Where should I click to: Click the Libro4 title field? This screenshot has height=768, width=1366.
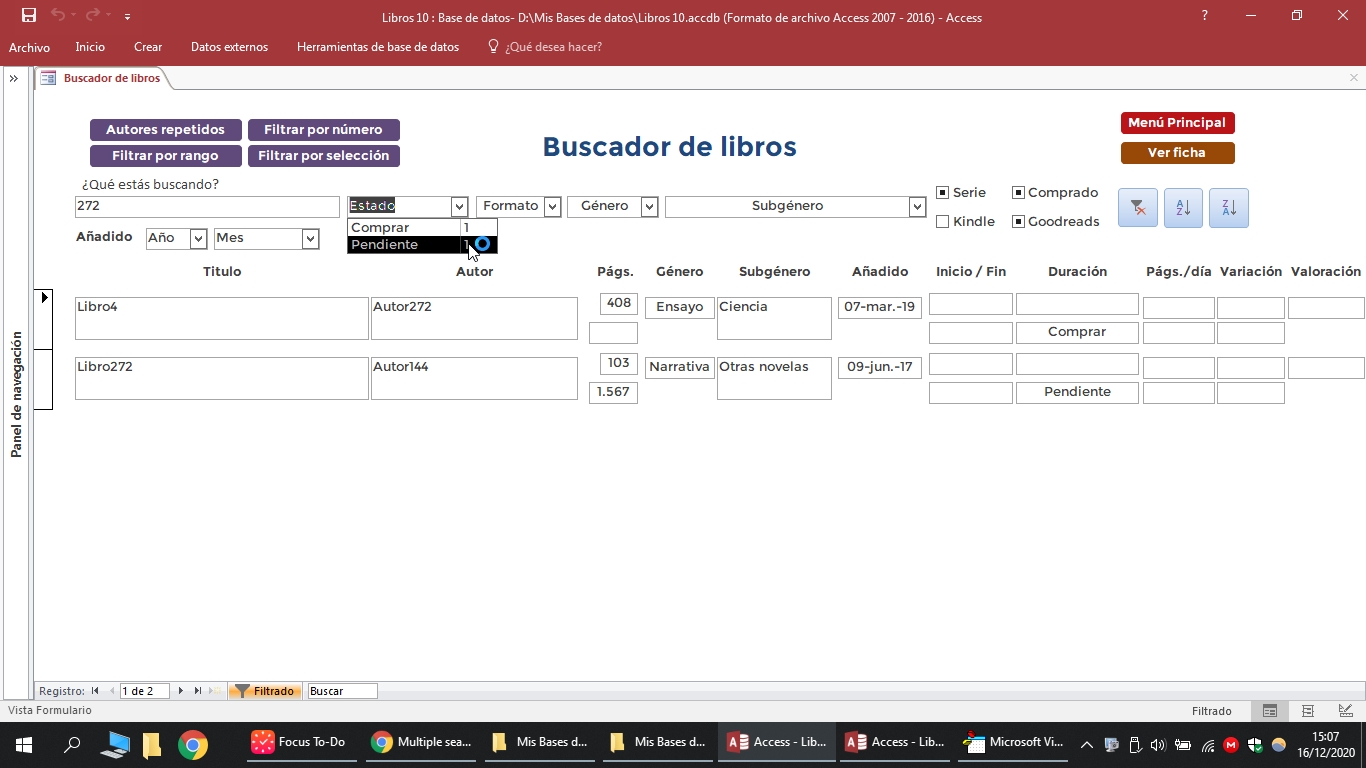pos(222,318)
